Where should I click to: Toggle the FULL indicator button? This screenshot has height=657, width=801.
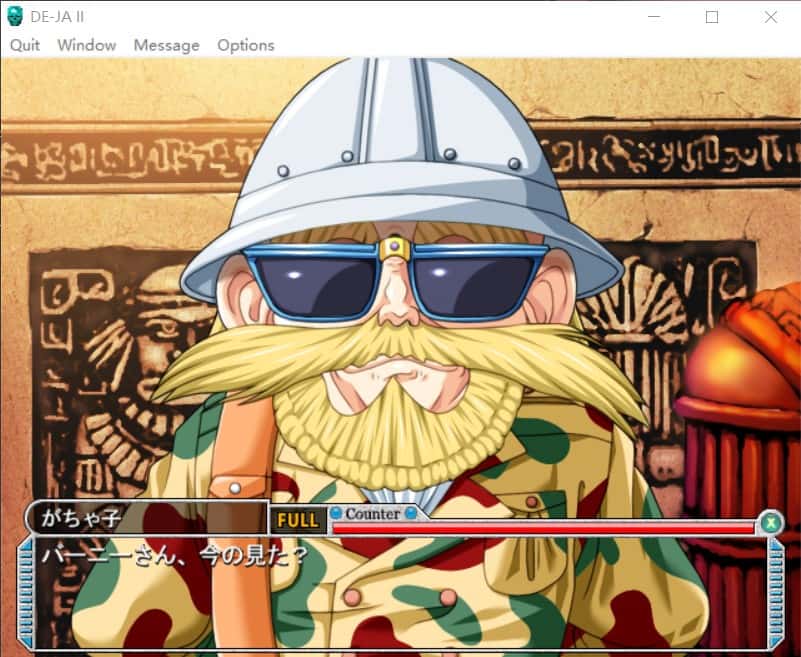pyautogui.click(x=298, y=520)
